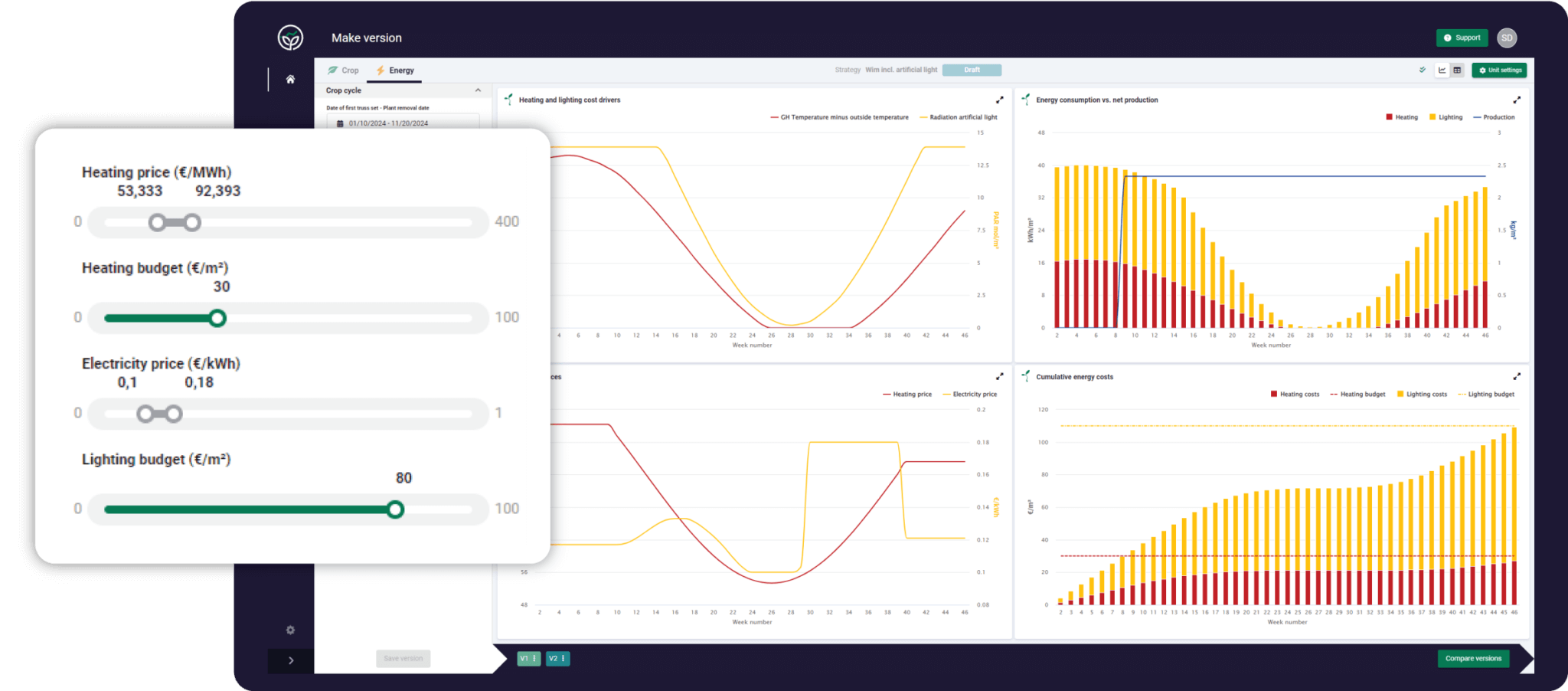Click the leaf logo icon
The image size is (1568, 691).
pyautogui.click(x=290, y=38)
